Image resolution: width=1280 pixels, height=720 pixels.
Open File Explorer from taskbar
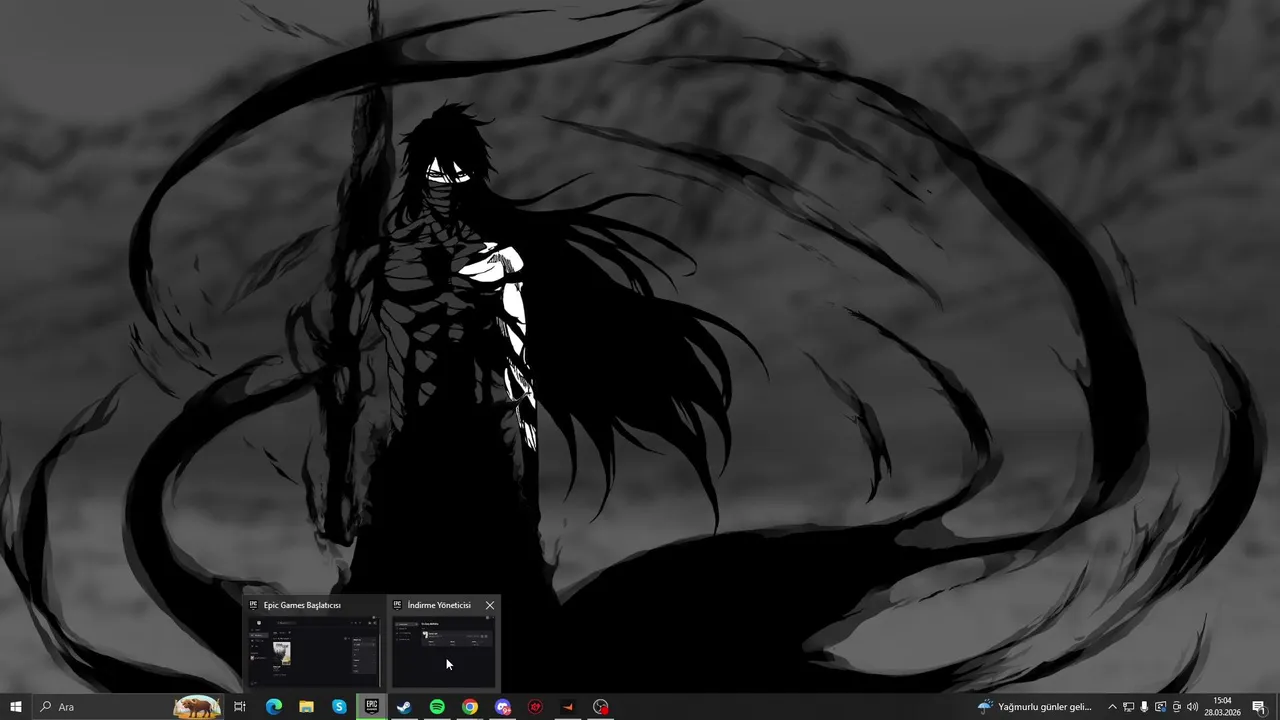tap(306, 707)
